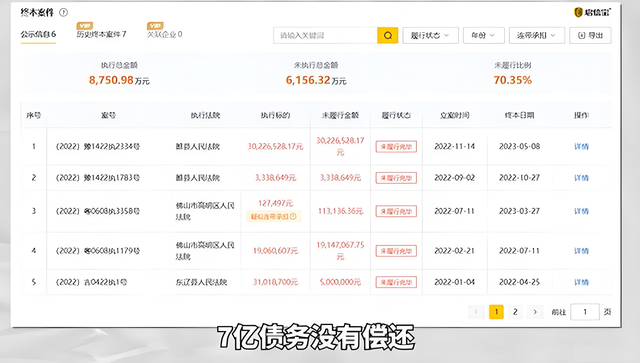The image size is (640, 363).
Task: Click the amount 31,018,700元
Action: tap(276, 282)
